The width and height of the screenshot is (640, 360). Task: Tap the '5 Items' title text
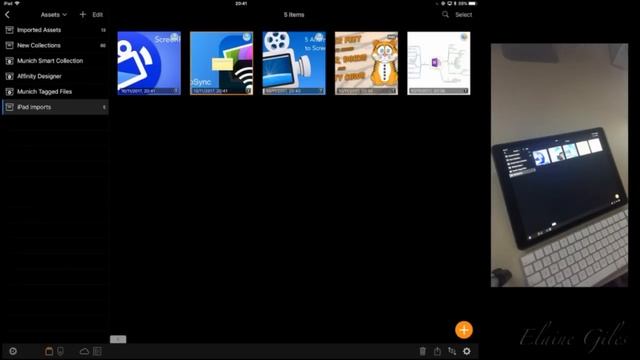294,15
